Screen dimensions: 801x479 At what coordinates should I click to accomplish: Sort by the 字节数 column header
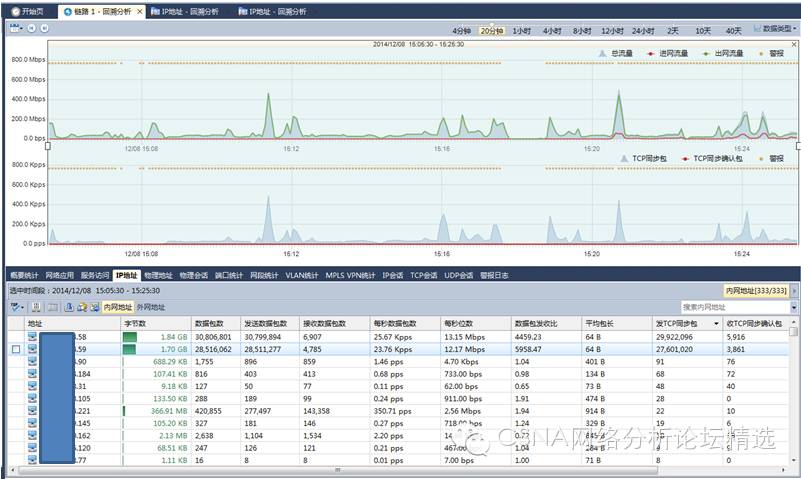[135, 324]
